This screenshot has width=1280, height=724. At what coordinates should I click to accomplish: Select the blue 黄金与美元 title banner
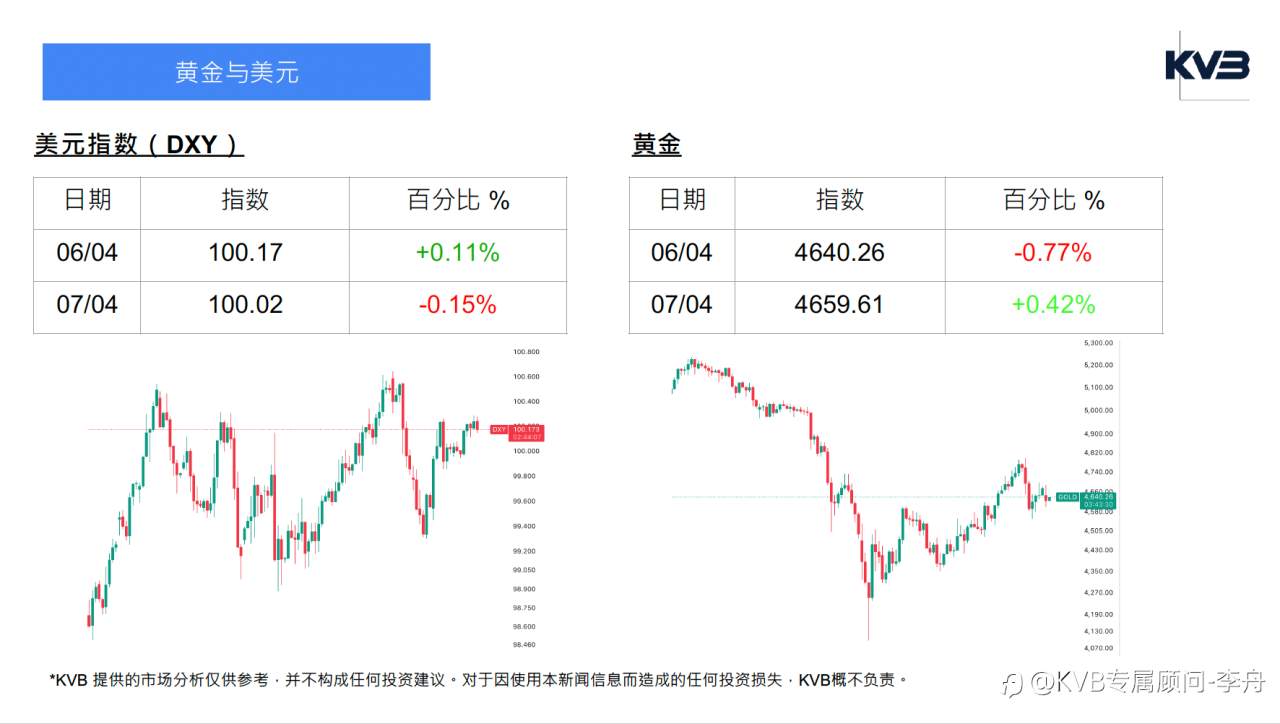coord(236,72)
